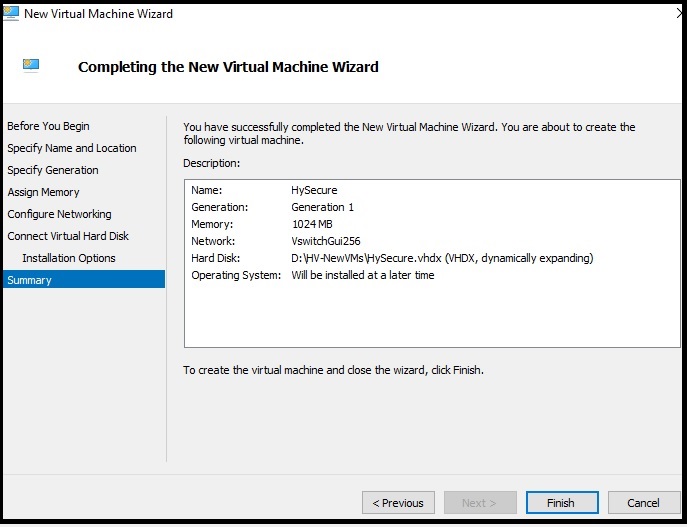Click the Generation 1 value in the summary
Screen dimensions: 687x527
[x=322, y=207]
